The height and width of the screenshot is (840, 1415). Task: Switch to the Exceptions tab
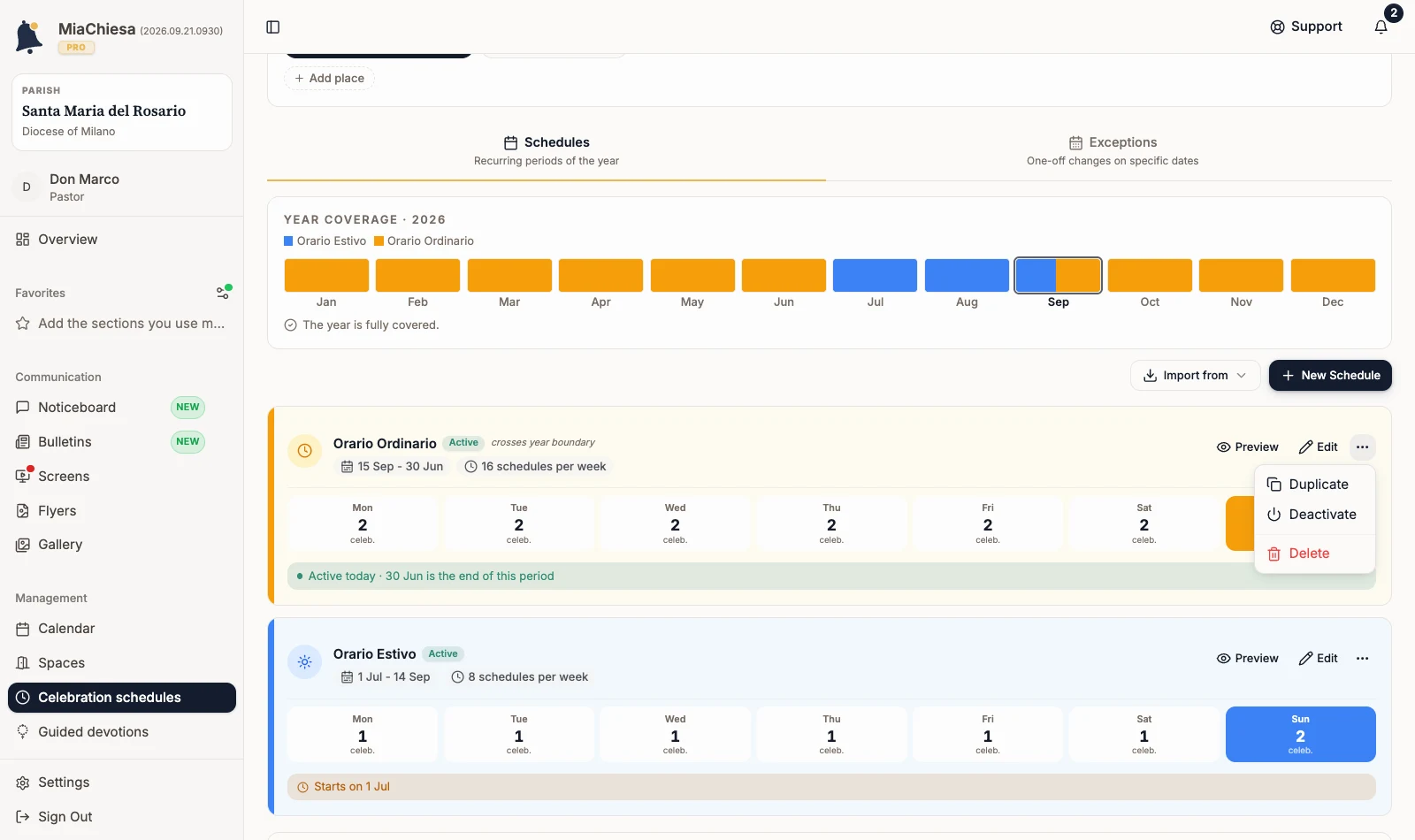tap(1113, 151)
